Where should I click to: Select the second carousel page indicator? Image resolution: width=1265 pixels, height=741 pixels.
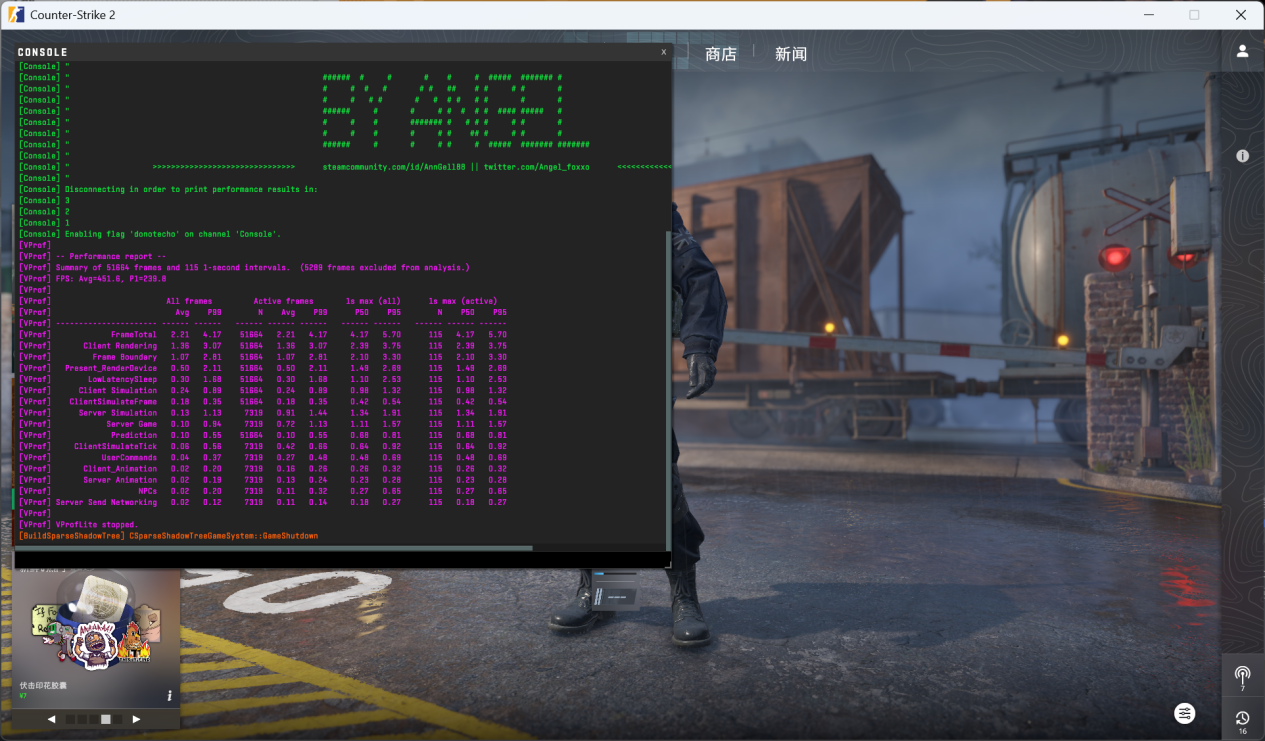coord(82,719)
